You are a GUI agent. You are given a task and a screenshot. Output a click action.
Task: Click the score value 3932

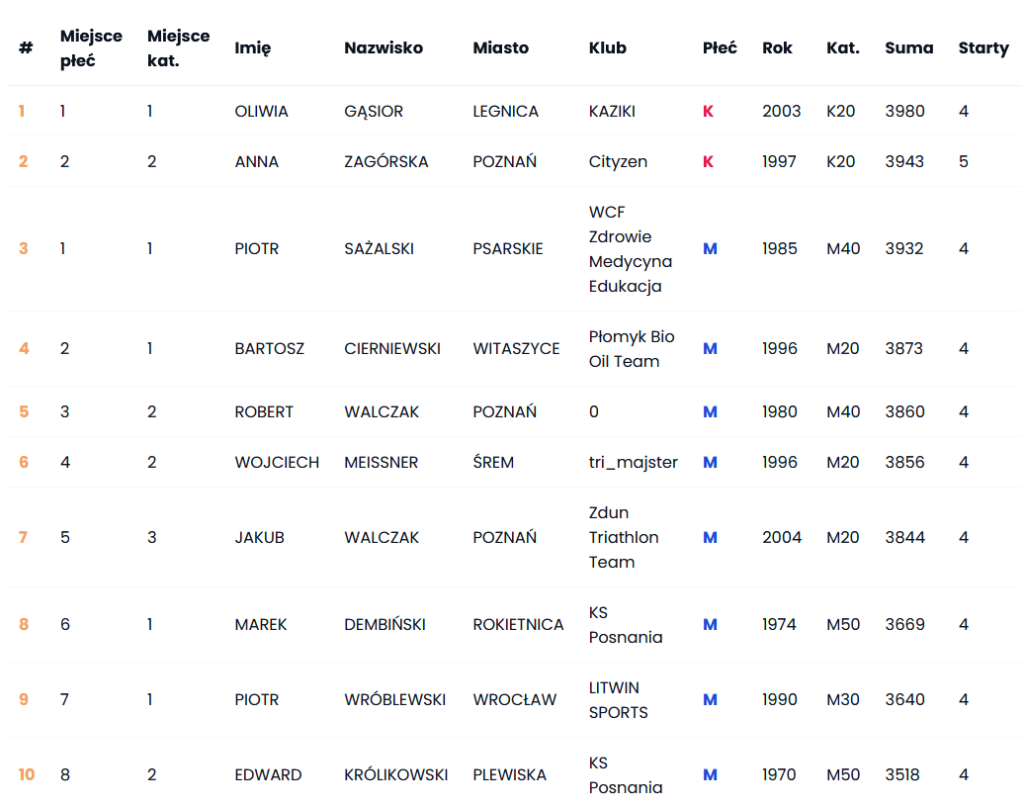pyautogui.click(x=904, y=249)
